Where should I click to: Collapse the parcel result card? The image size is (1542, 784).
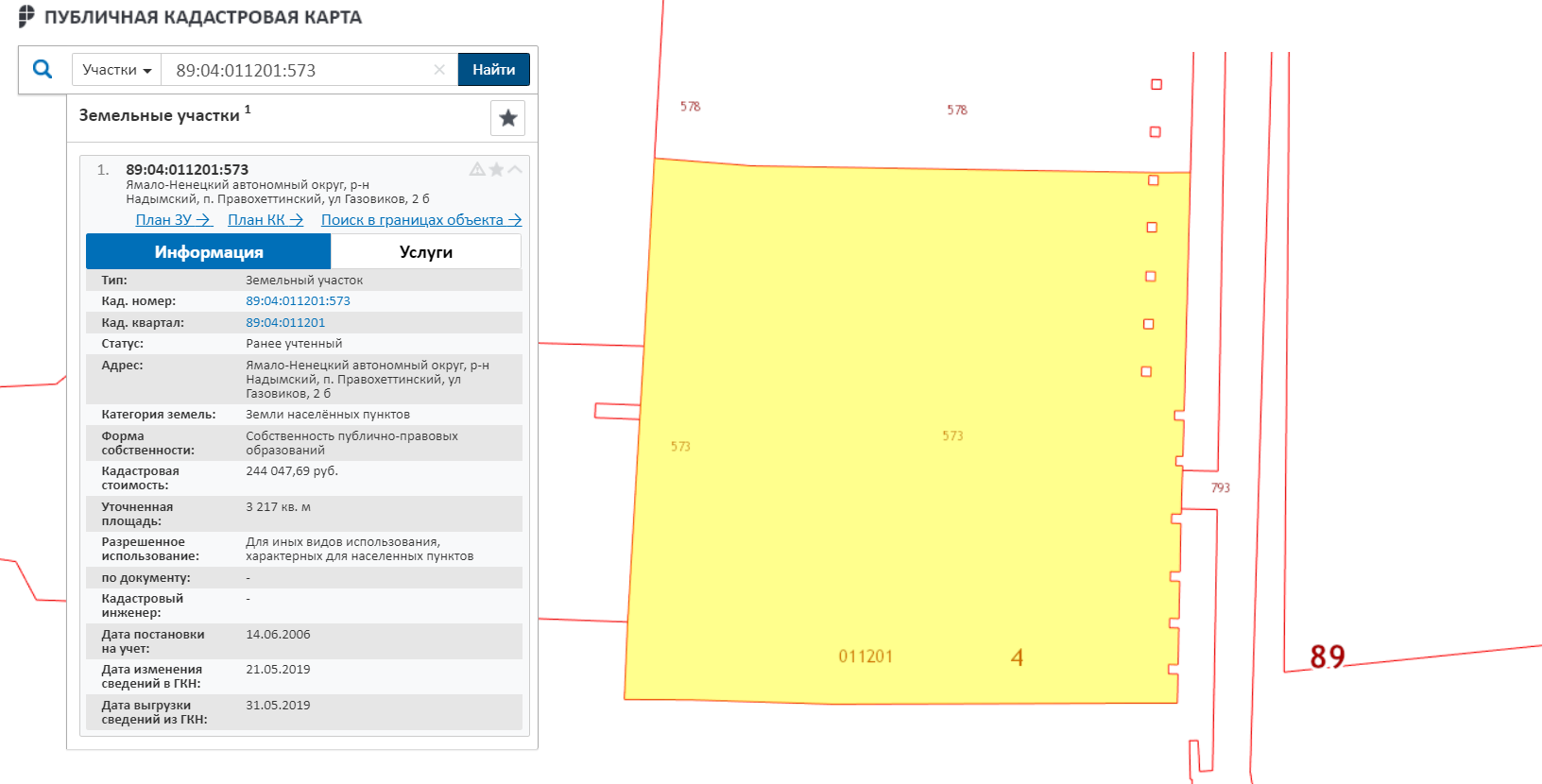click(x=515, y=170)
